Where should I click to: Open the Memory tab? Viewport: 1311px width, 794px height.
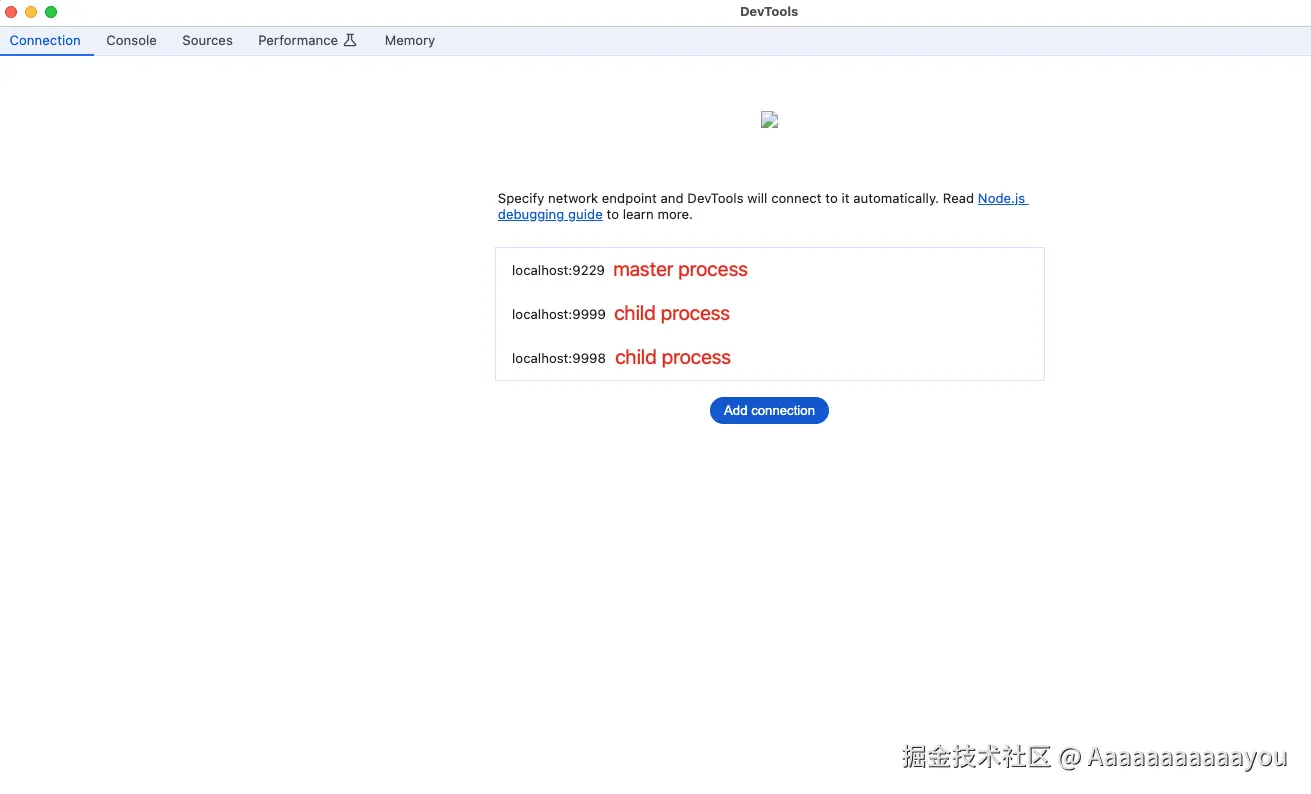409,41
